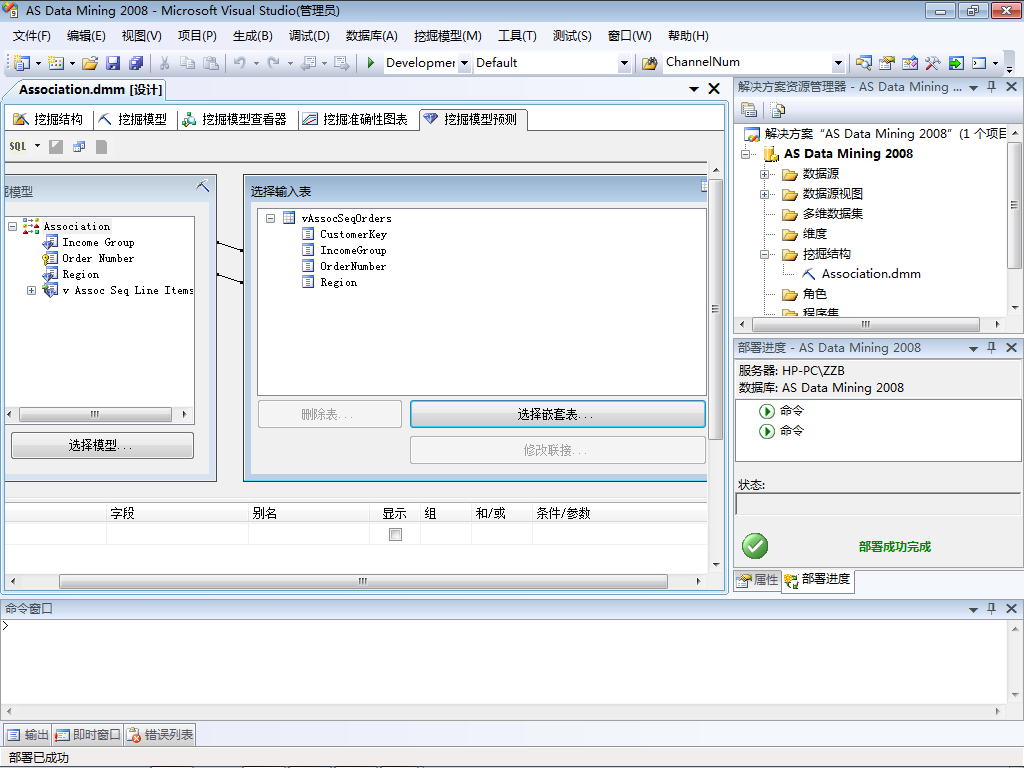Open the Properties Window toolbar icon
The width and height of the screenshot is (1024, 768).
[x=886, y=63]
